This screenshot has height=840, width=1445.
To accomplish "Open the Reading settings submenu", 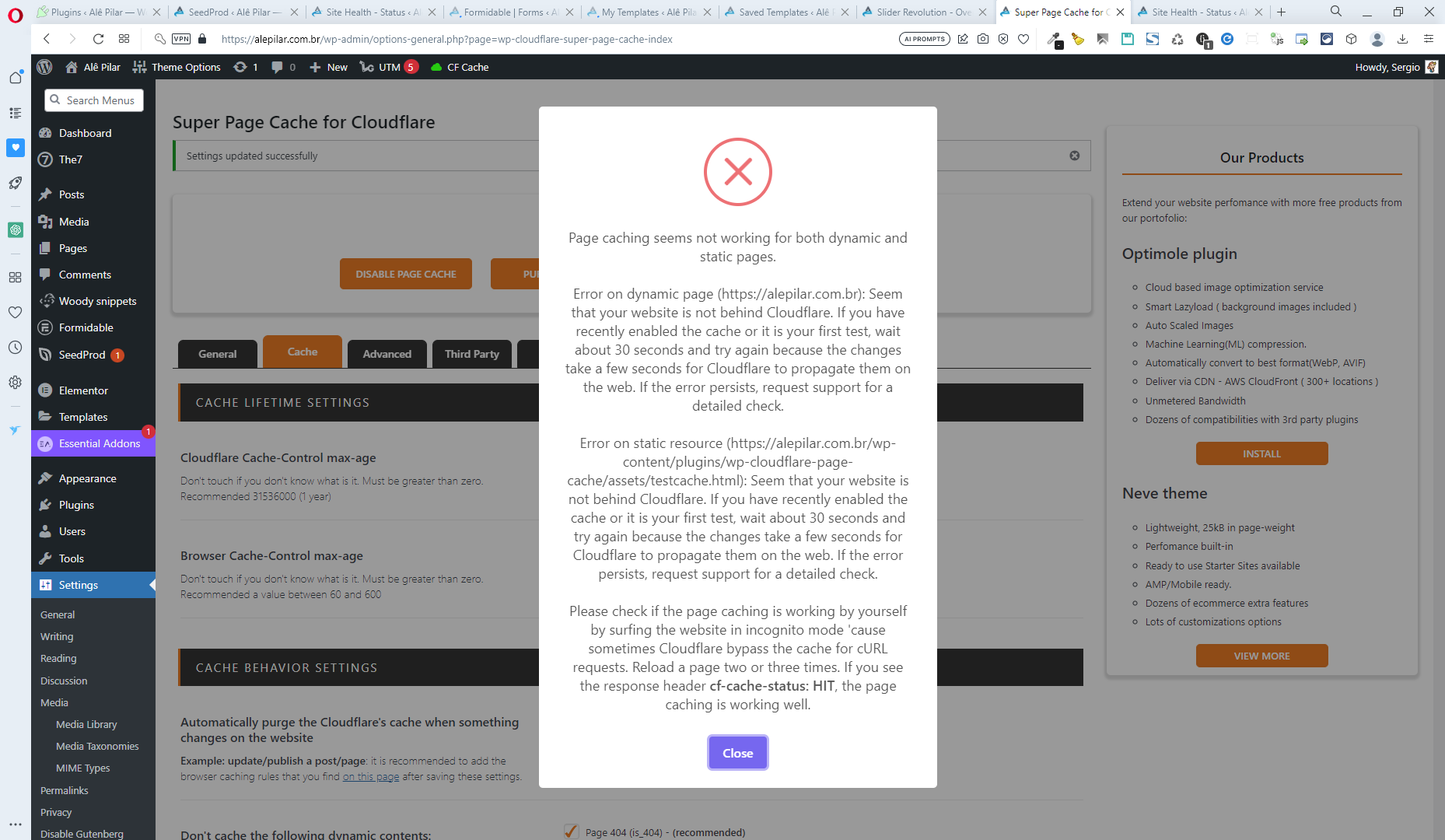I will tap(58, 658).
